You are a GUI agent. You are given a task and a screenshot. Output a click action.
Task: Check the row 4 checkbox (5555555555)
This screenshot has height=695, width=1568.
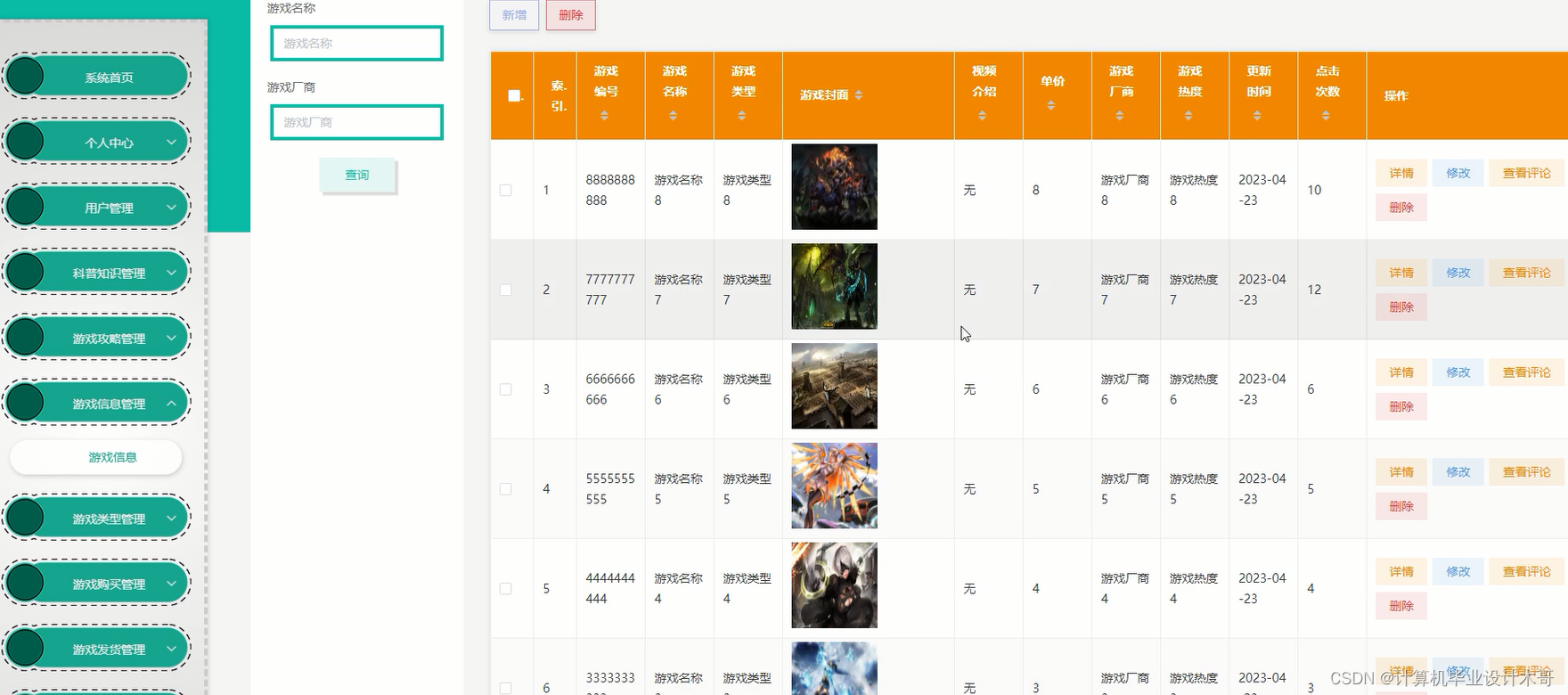click(x=506, y=489)
